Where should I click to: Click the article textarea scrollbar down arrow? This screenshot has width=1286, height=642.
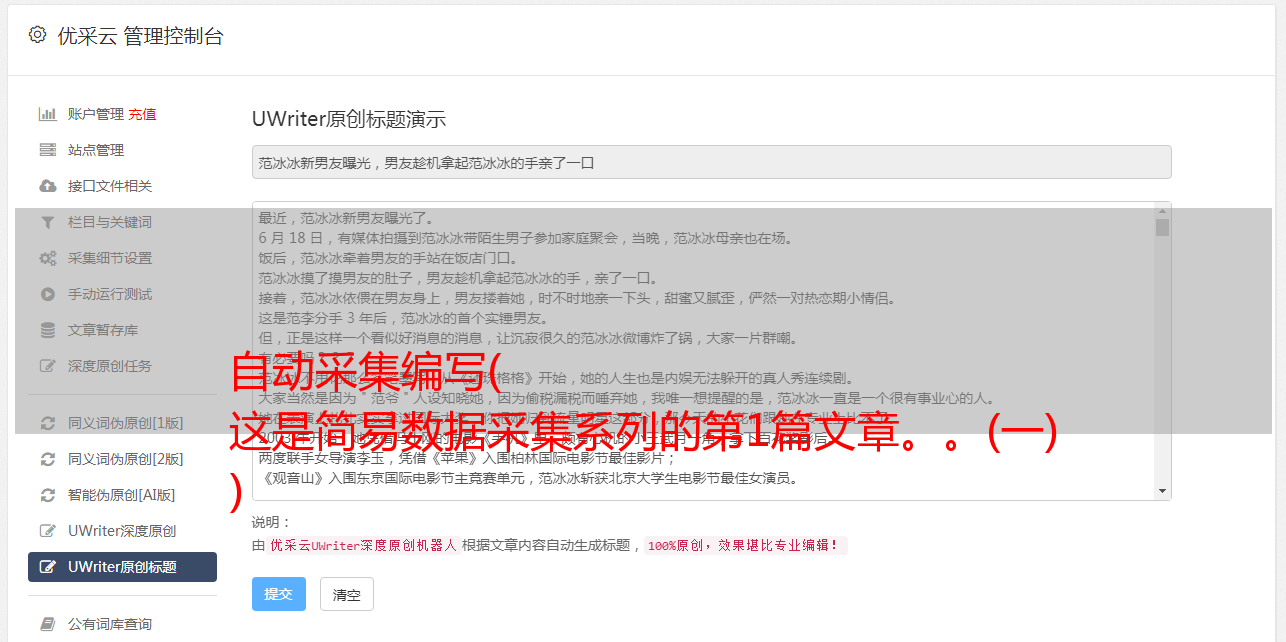pos(1162,491)
